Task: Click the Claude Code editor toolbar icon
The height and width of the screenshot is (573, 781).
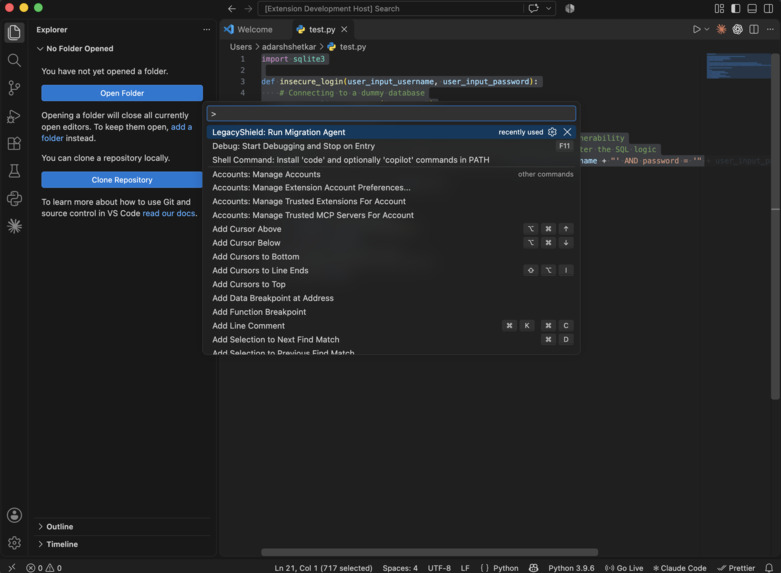Action: pos(721,29)
